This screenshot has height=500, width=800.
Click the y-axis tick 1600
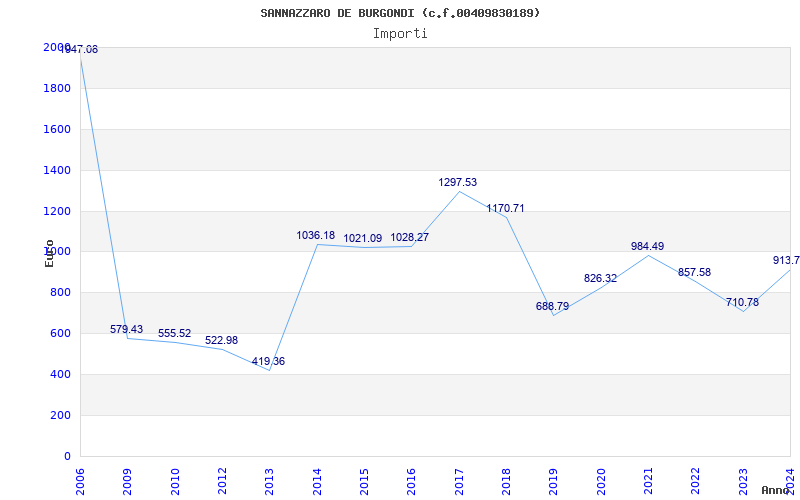tap(58, 129)
